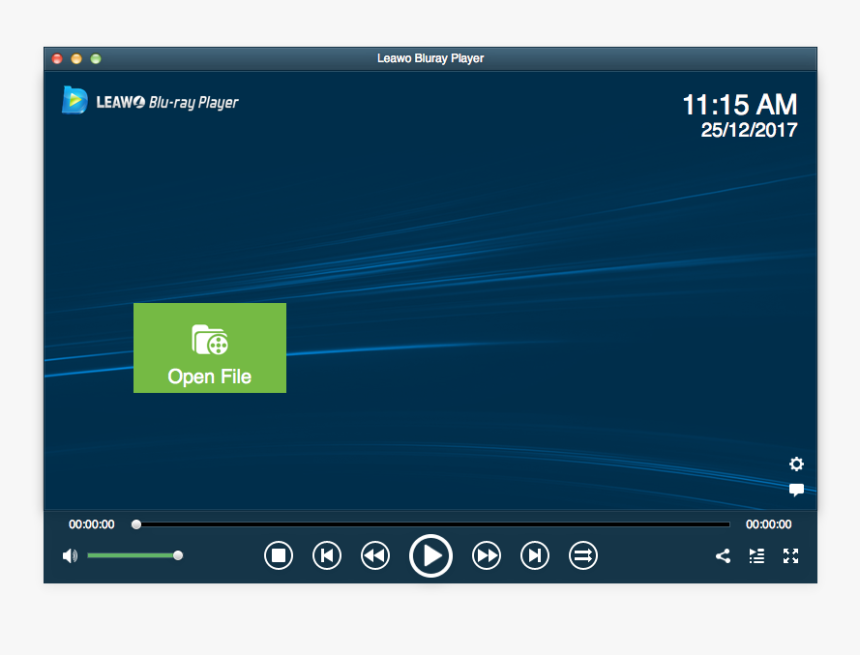Viewport: 860px width, 655px height.
Task: Open the settings gear icon
Action: coord(796,464)
